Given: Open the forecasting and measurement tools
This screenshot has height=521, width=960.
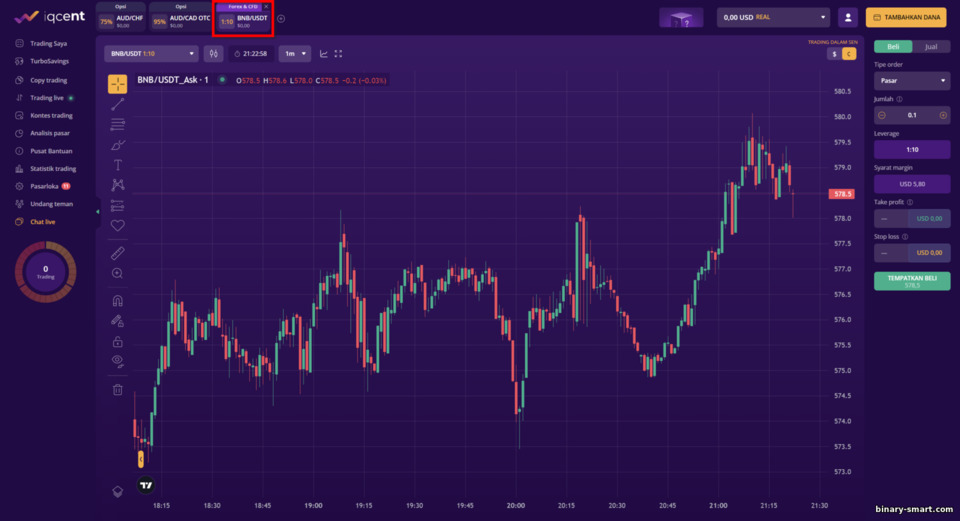Looking at the screenshot, I should coord(118,205).
